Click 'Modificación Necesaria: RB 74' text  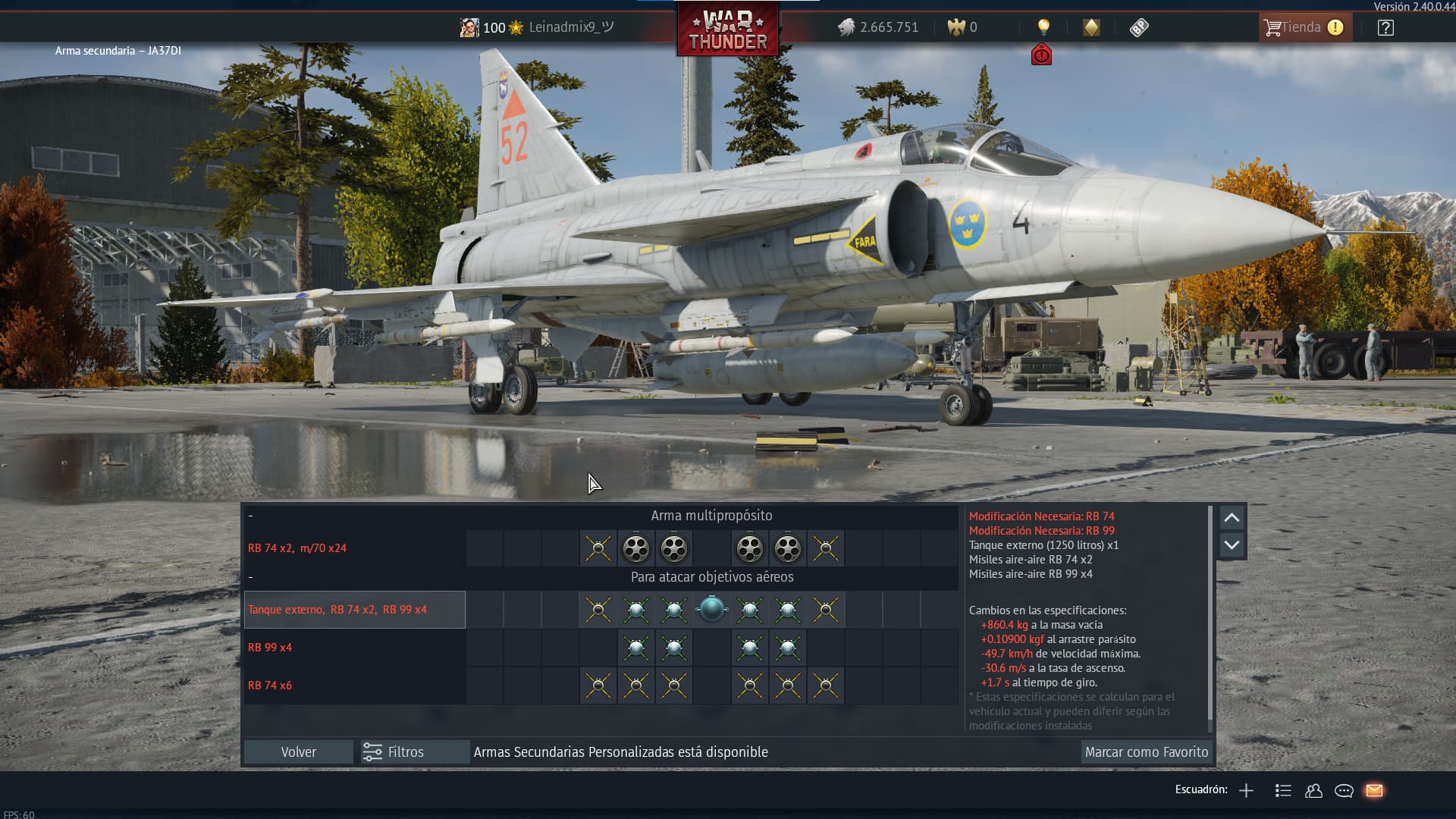(x=1041, y=516)
